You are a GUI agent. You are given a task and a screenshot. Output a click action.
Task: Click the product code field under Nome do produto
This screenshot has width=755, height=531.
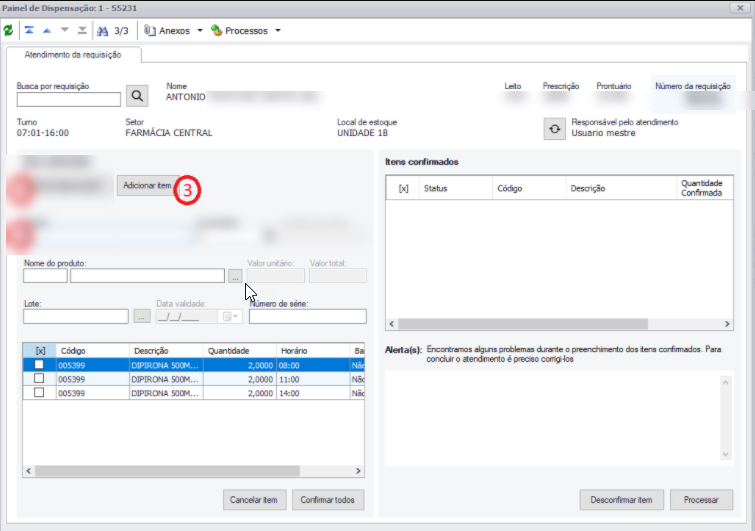coord(45,276)
